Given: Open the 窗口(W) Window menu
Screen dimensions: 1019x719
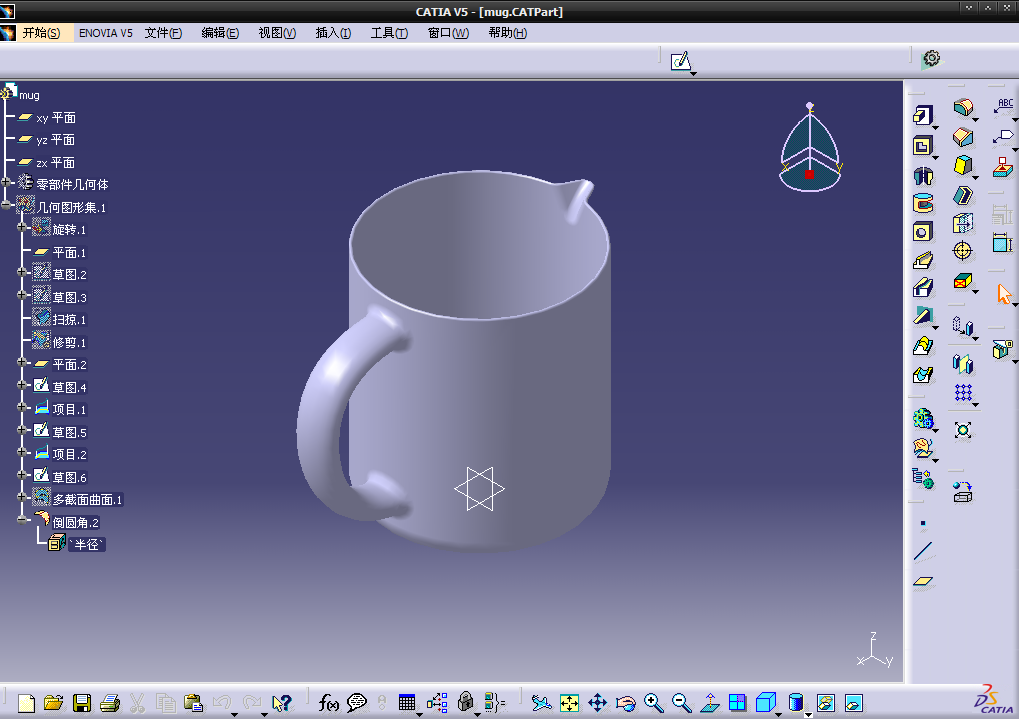Looking at the screenshot, I should pyautogui.click(x=448, y=33).
